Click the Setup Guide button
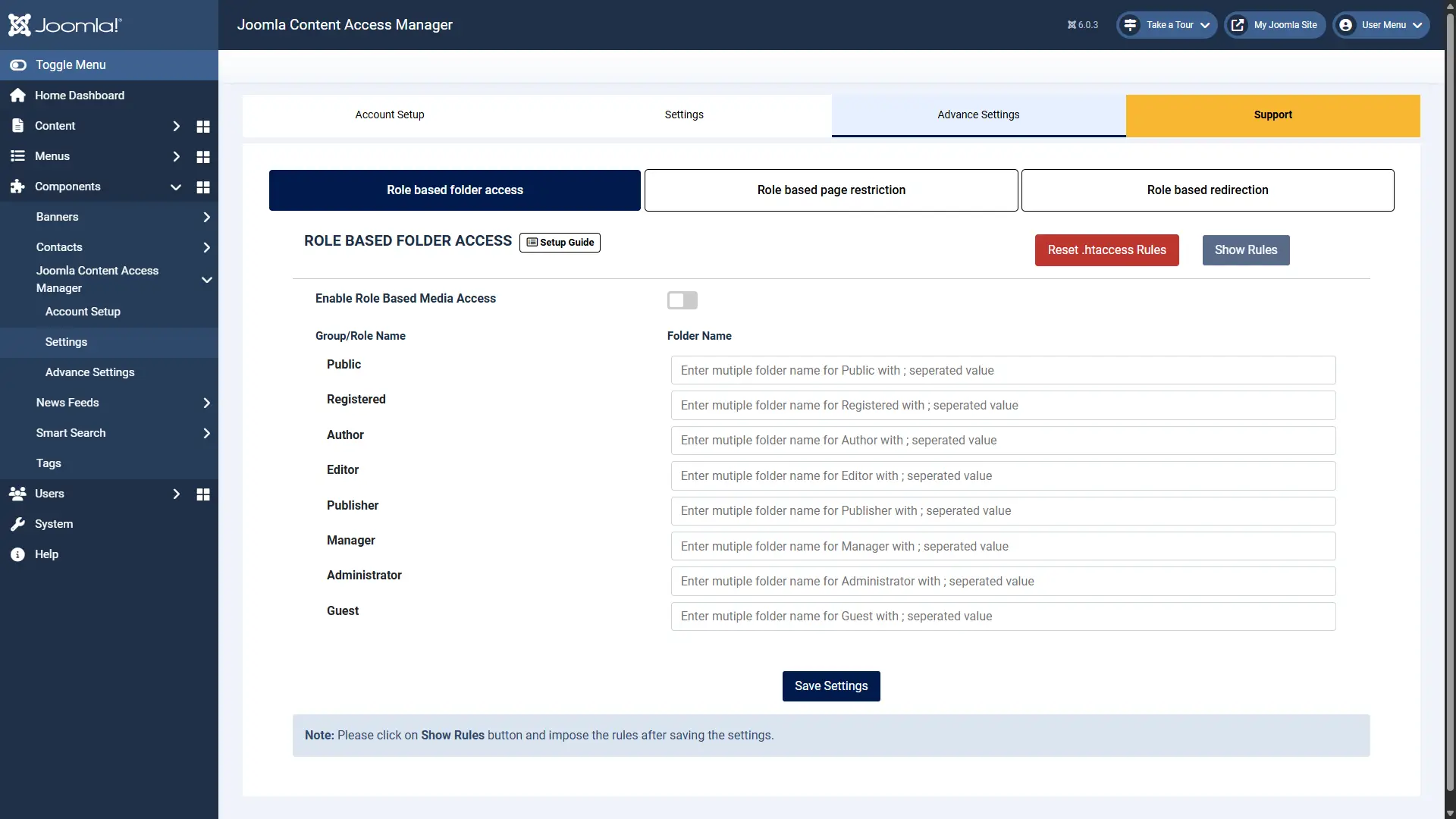 click(560, 243)
